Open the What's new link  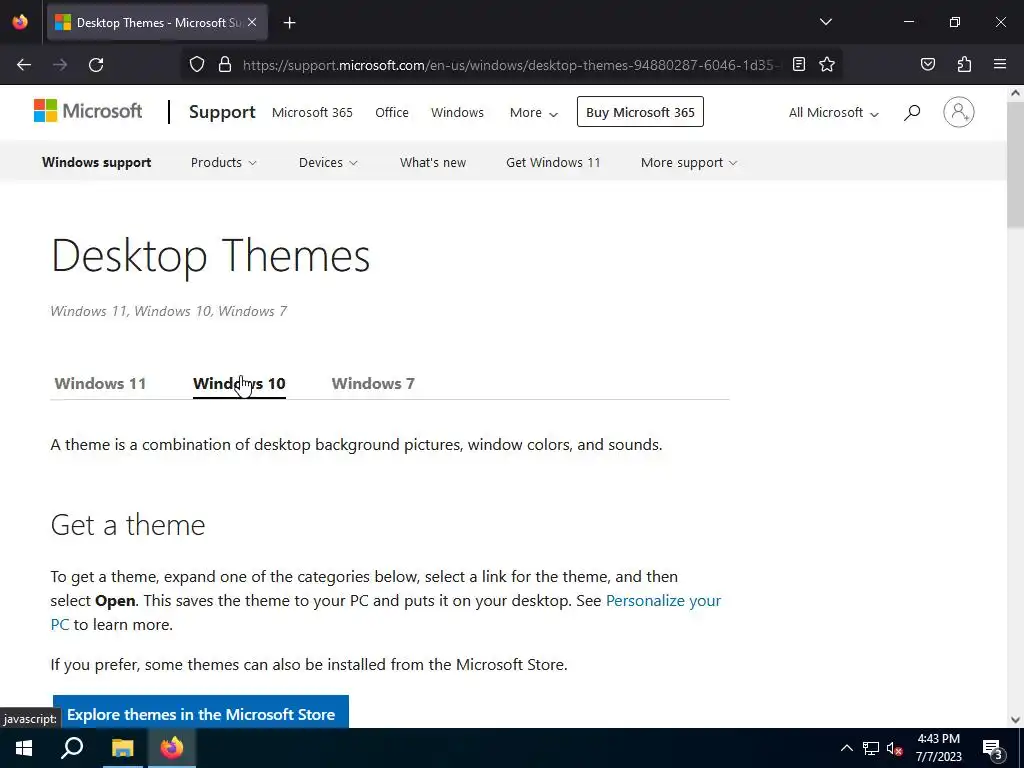(x=433, y=163)
